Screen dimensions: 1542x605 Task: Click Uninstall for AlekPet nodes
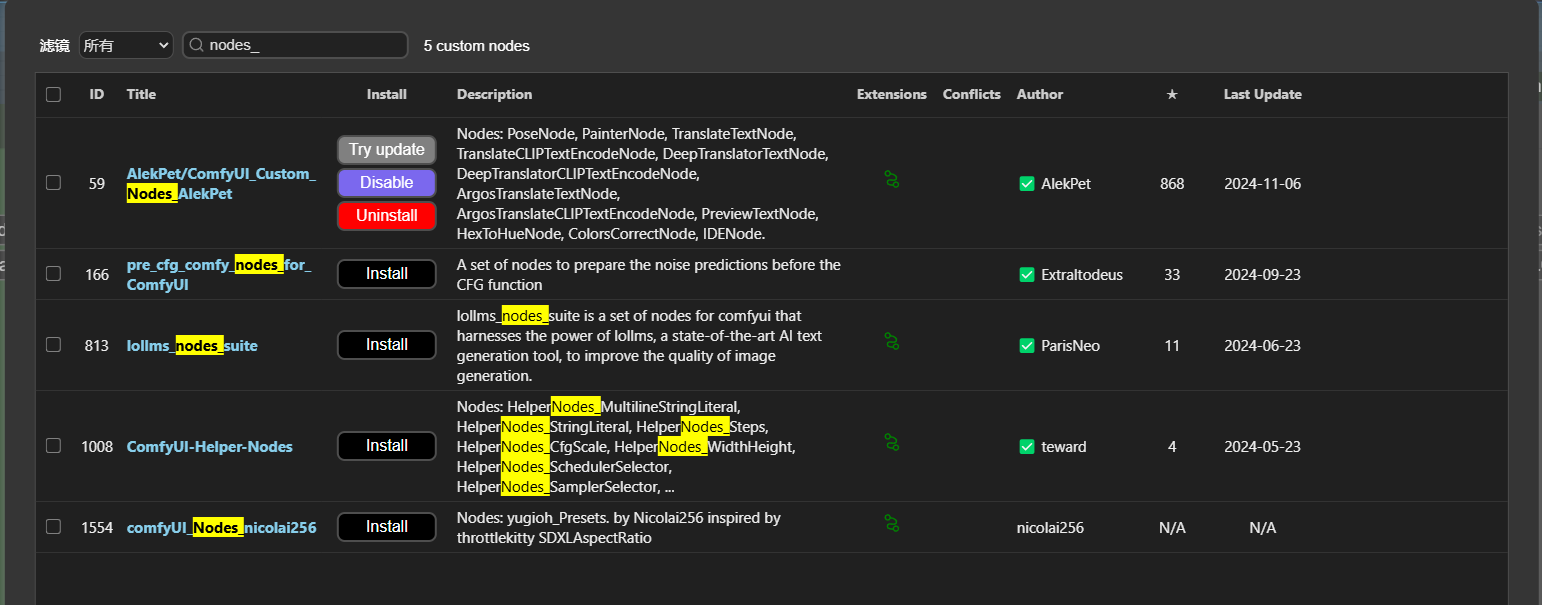(387, 216)
